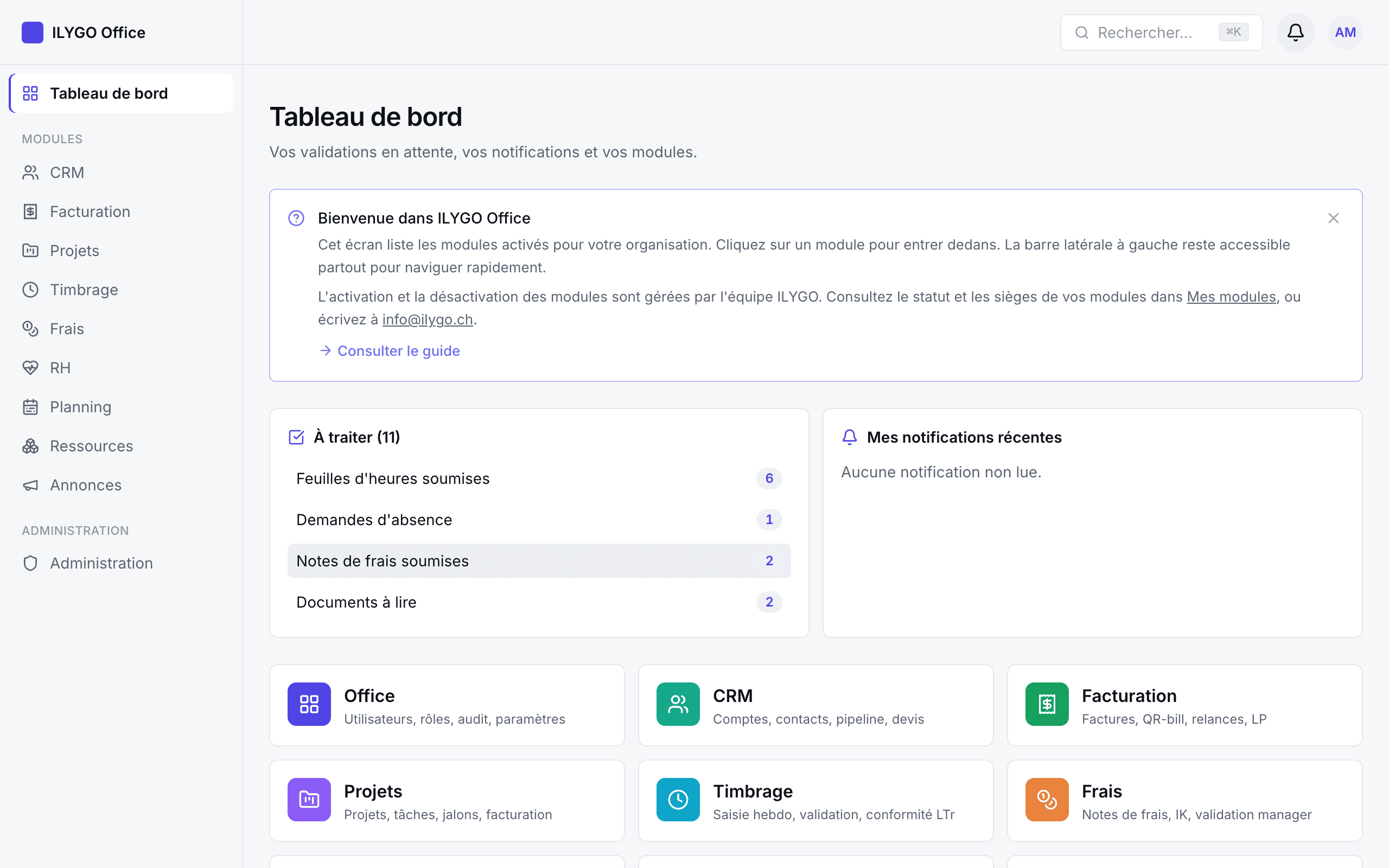Screen dimensions: 1389x868
Task: Click the count badge 6 for Feuilles d'heures
Action: pyautogui.click(x=769, y=478)
